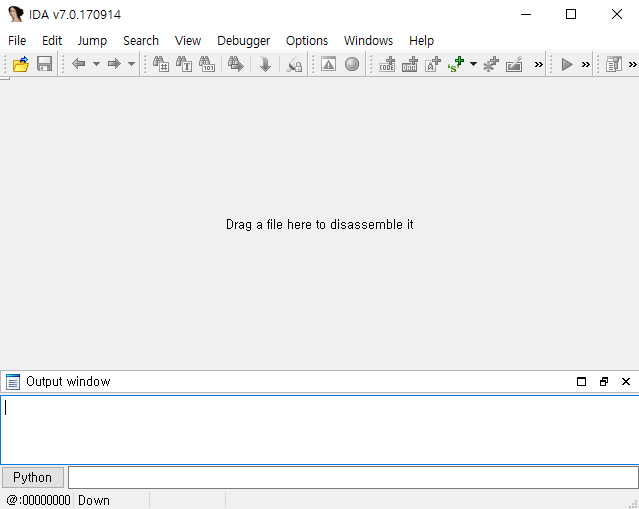
Task: Search for text with binoculars T icon
Action: pos(184,64)
